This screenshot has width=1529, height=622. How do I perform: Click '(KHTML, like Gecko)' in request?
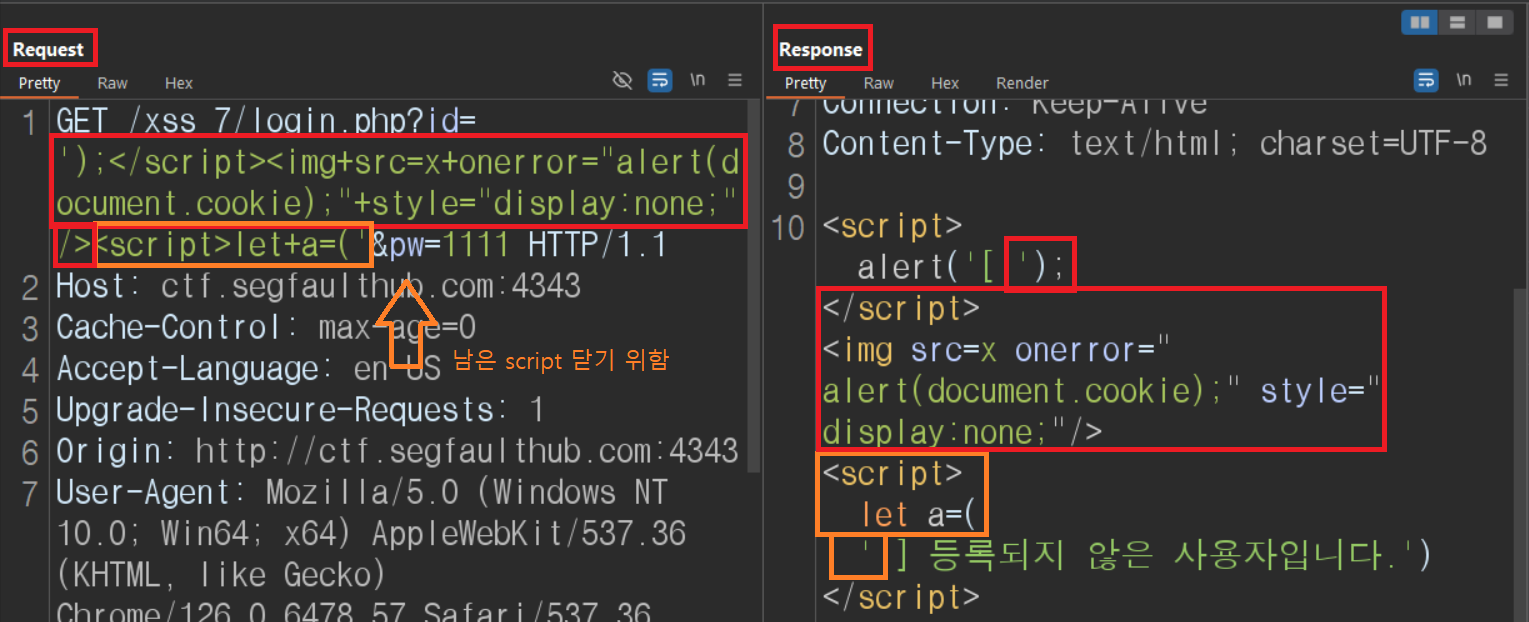pos(222,574)
